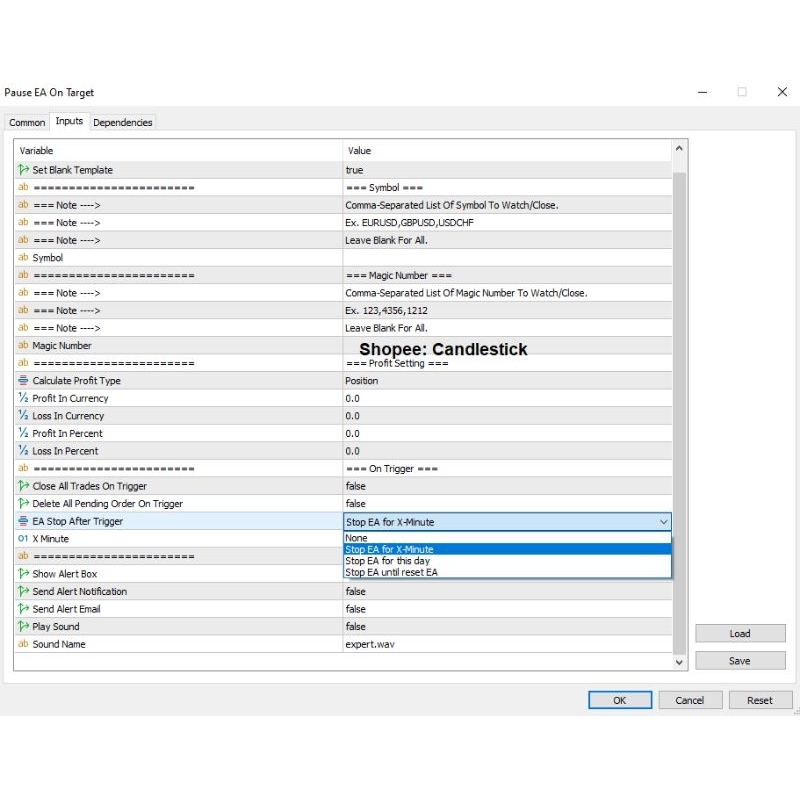Screen dimensions: 800x800
Task: Click the EA Stop After Trigger icon
Action: point(23,521)
